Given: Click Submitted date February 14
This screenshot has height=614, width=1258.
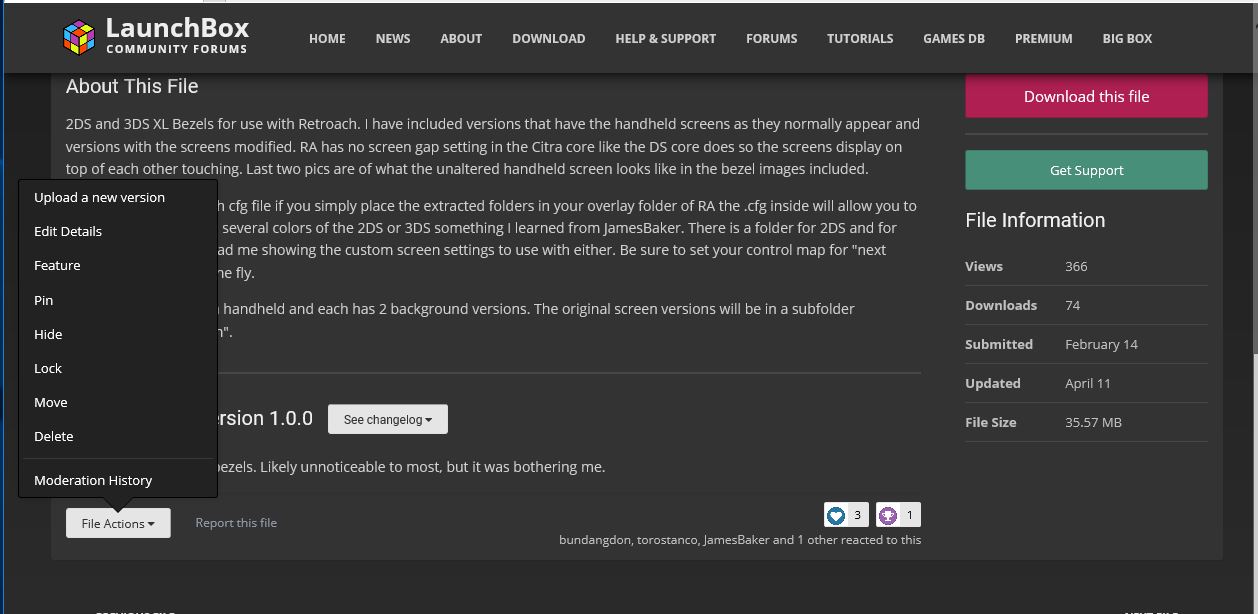Looking at the screenshot, I should [x=1101, y=344].
